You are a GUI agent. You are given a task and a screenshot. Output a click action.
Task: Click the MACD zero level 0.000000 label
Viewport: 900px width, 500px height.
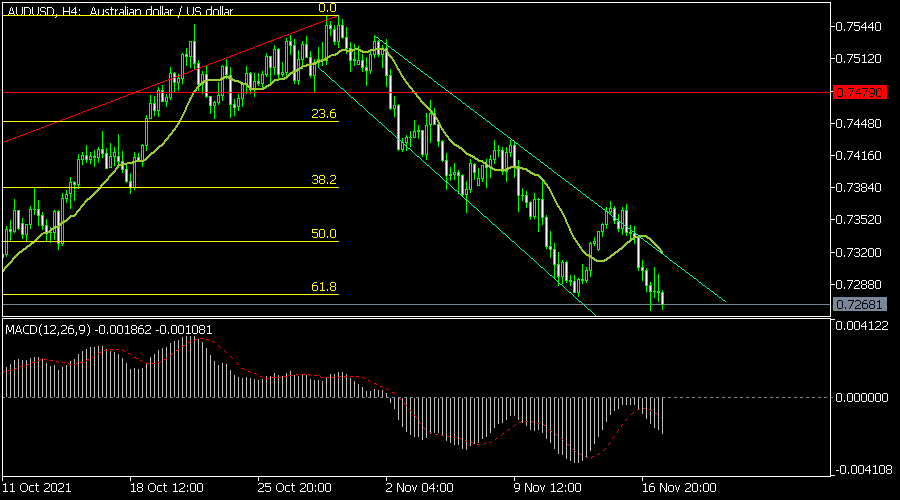coord(862,397)
